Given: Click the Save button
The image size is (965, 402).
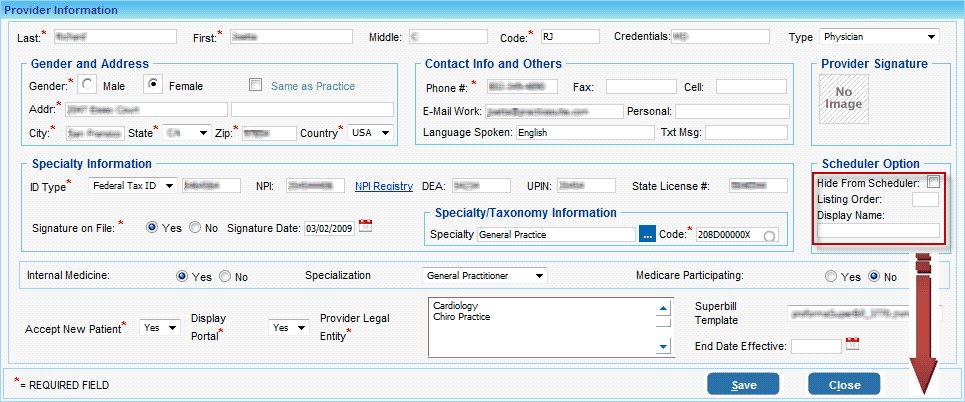Looking at the screenshot, I should (743, 385).
